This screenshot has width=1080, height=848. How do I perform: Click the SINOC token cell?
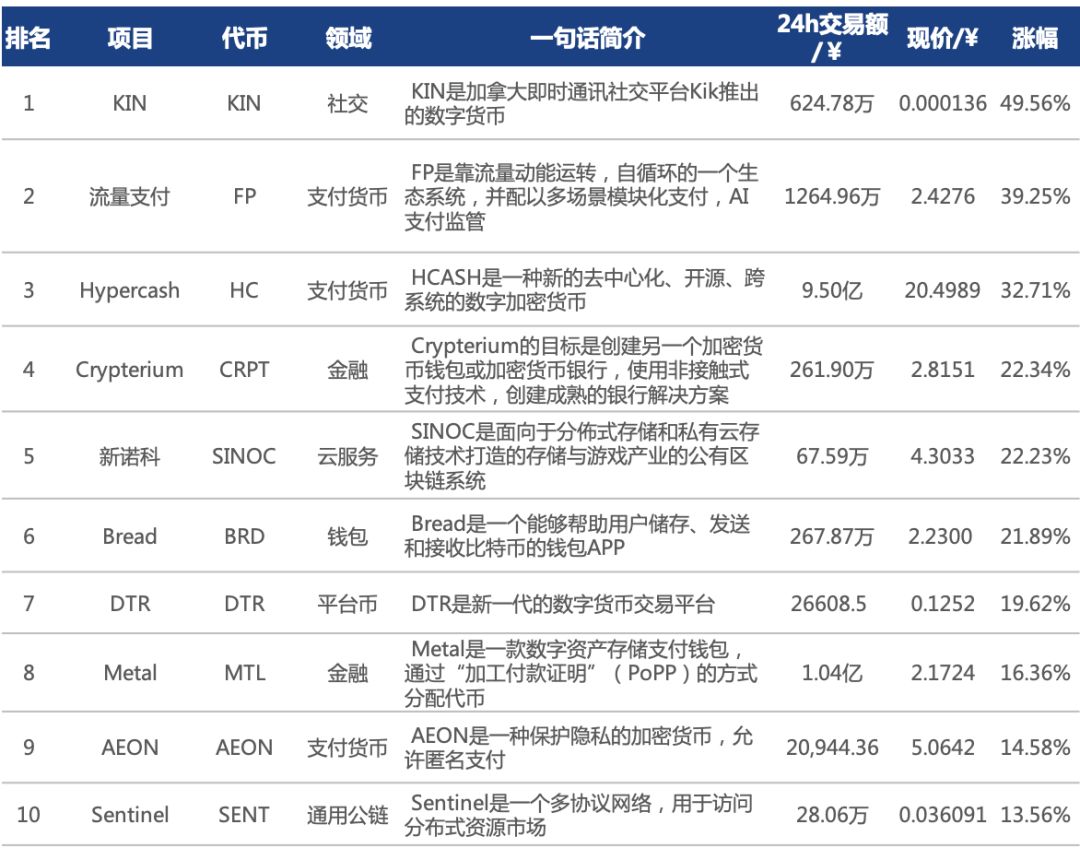244,456
